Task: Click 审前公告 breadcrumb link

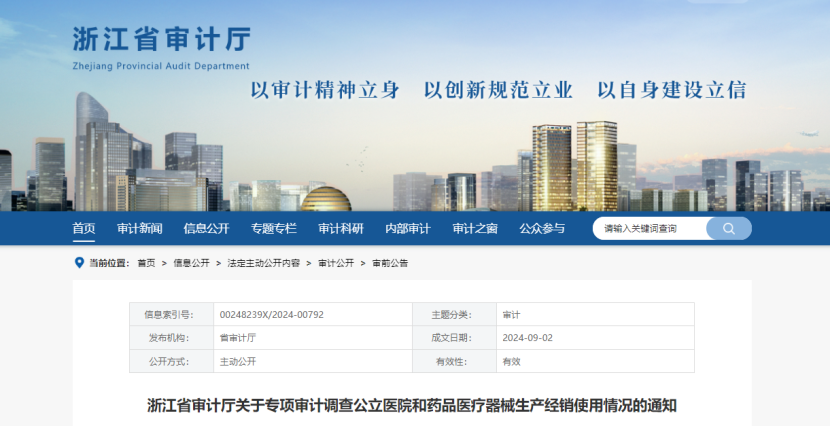Action: click(390, 263)
